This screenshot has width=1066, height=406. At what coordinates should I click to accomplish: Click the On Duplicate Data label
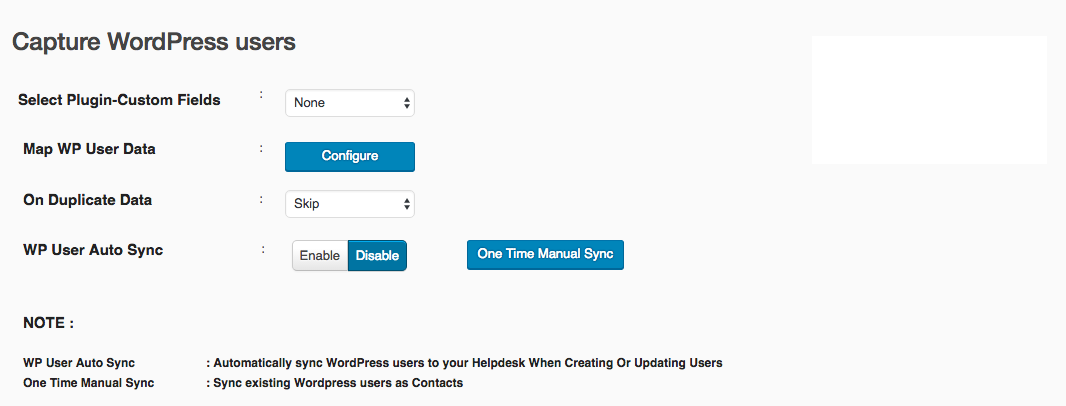[88, 201]
